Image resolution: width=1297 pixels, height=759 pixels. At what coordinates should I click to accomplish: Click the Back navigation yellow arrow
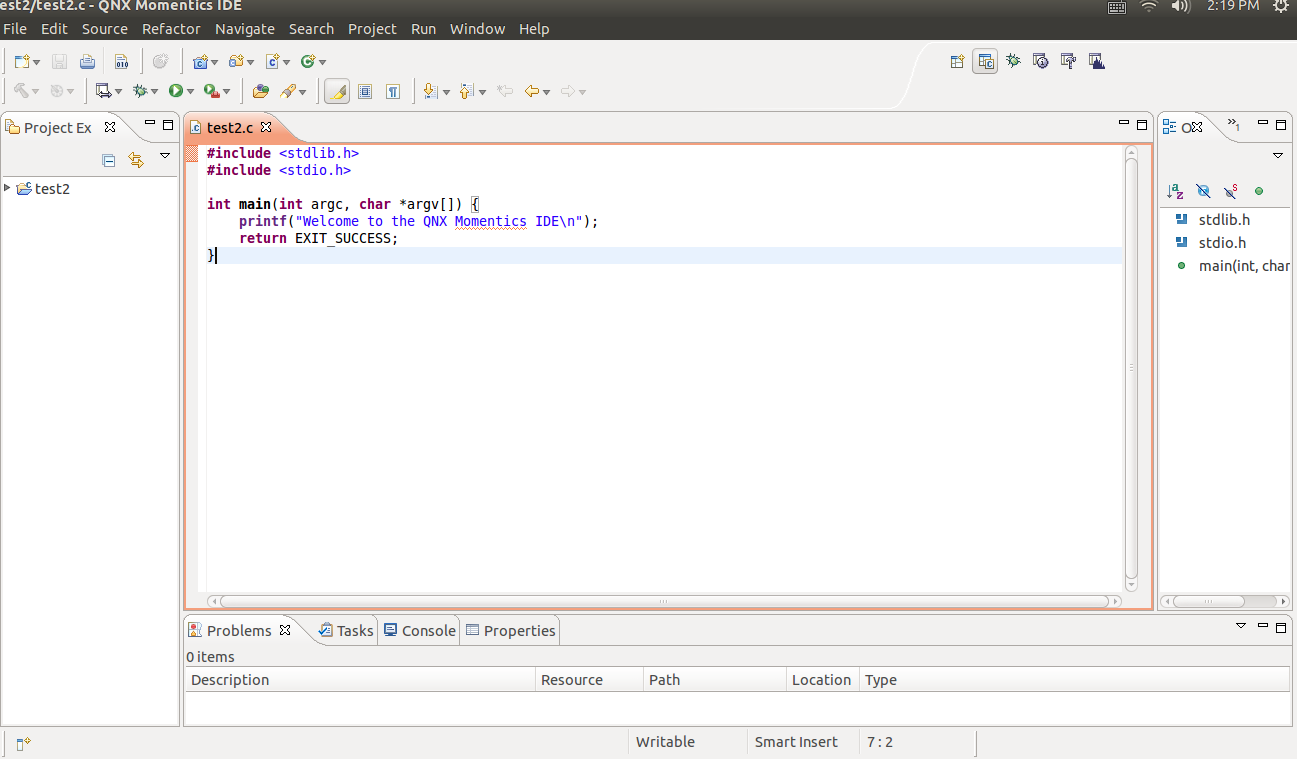[532, 91]
